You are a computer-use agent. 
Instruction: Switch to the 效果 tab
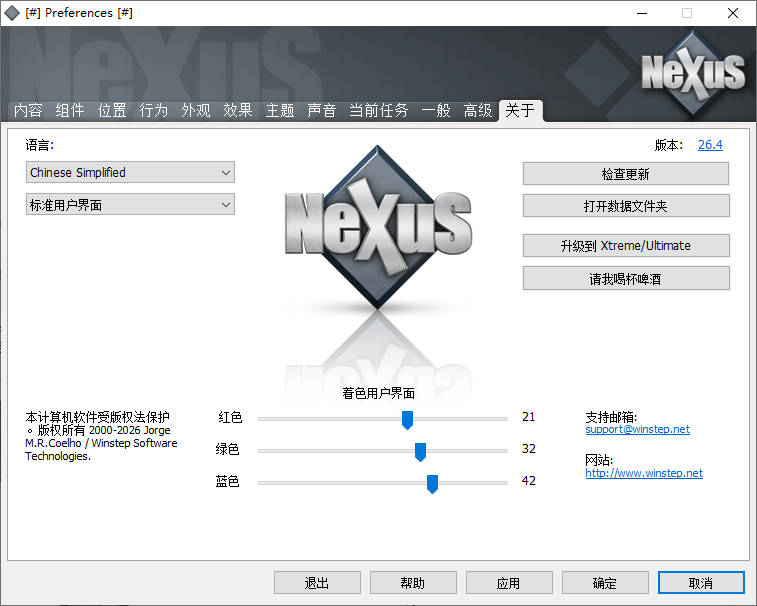pos(238,111)
